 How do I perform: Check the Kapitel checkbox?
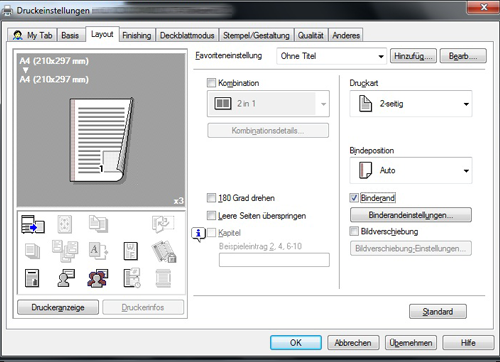pyautogui.click(x=211, y=233)
